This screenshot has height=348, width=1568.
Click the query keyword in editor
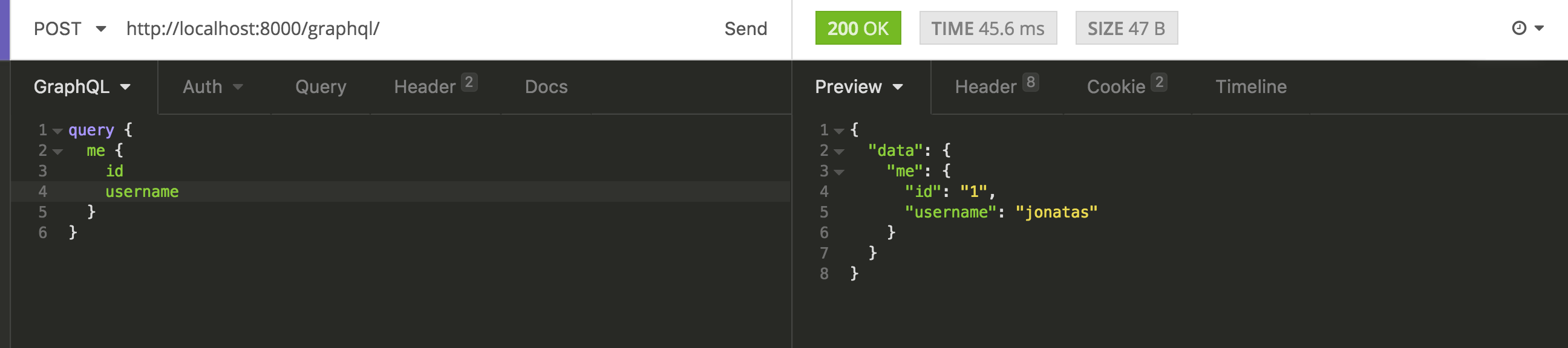(x=91, y=130)
